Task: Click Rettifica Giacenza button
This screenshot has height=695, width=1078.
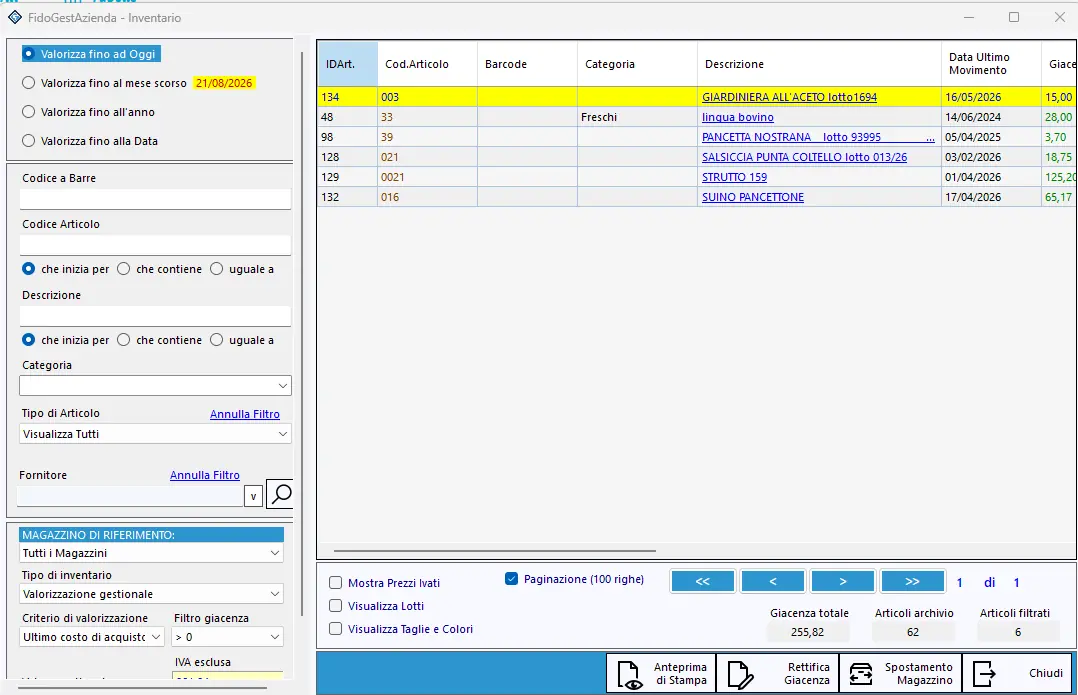Action: [778, 674]
